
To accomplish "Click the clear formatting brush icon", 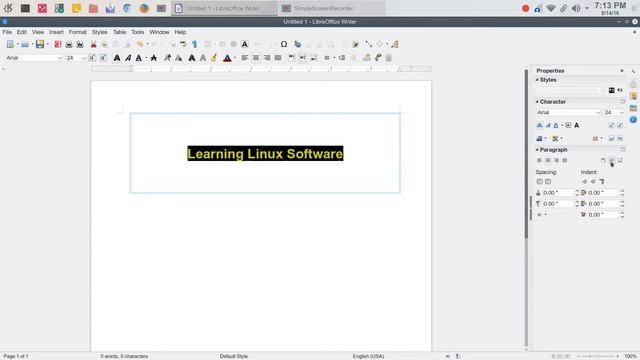I will click(214, 58).
